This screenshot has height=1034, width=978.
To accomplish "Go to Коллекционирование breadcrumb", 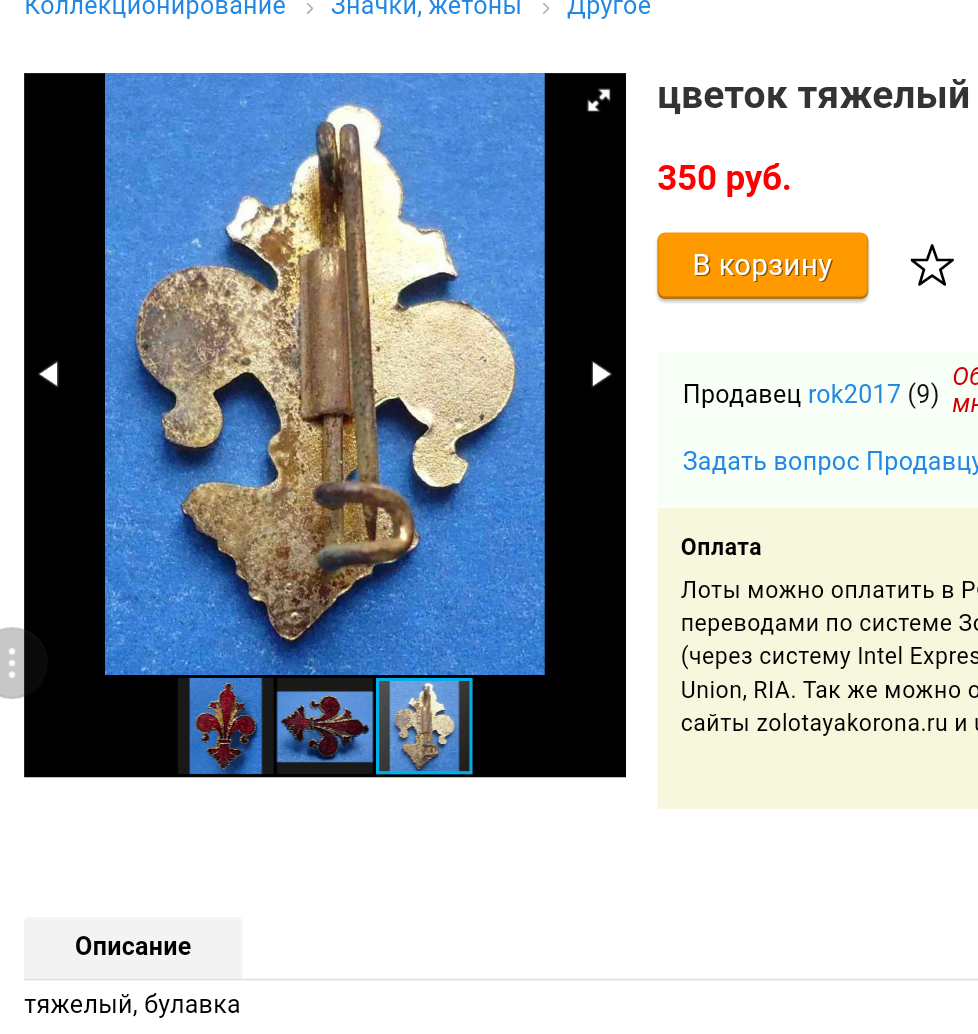I will [155, 8].
